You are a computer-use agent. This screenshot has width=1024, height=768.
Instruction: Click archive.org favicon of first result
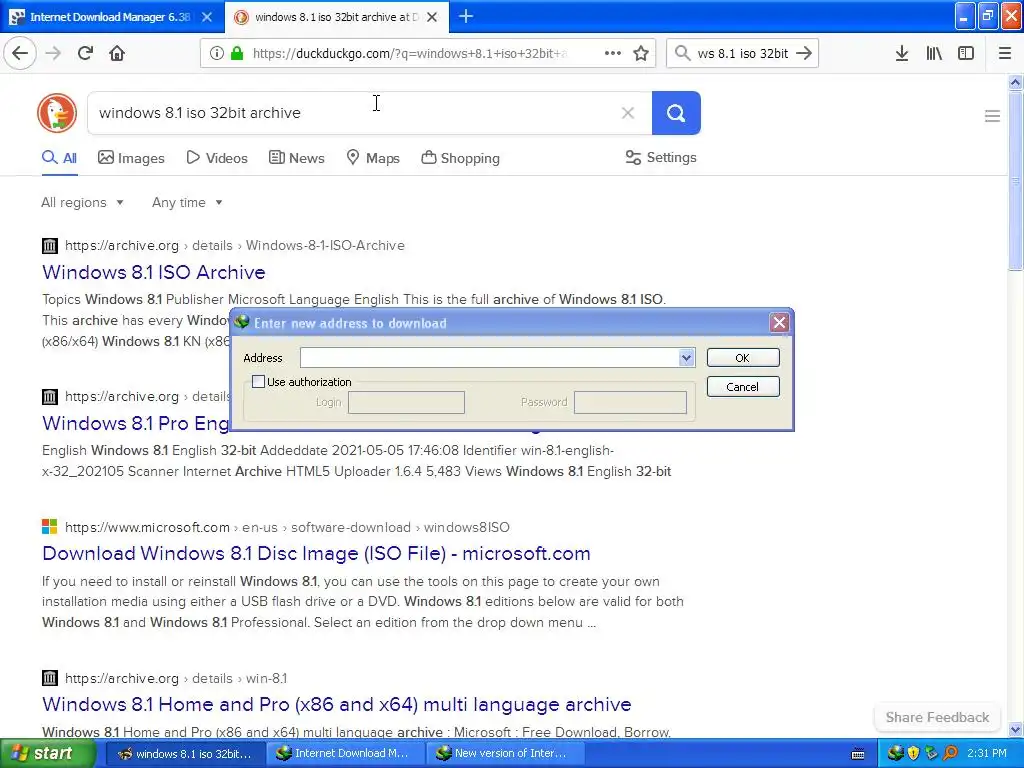pos(50,246)
